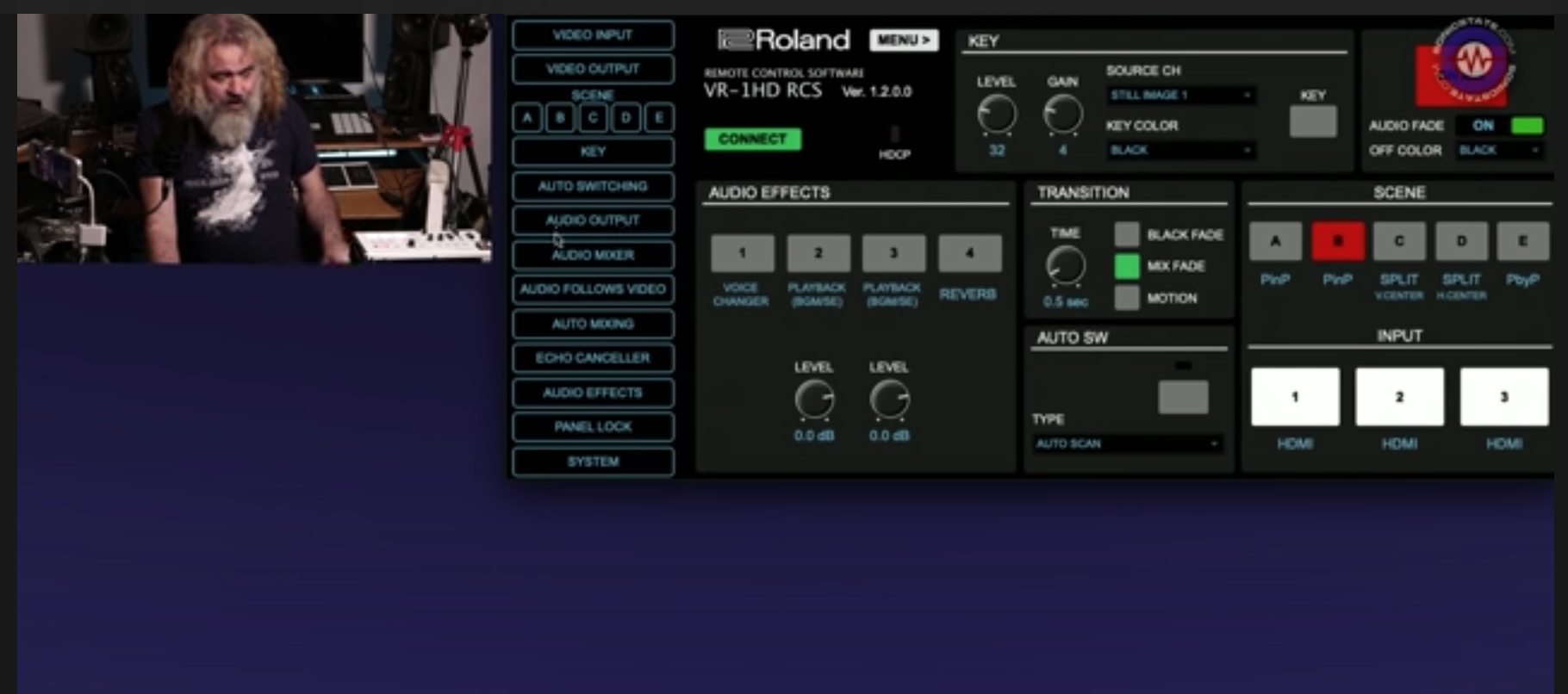Toggle audio effect 2 Playback
The image size is (1568, 694).
click(818, 253)
